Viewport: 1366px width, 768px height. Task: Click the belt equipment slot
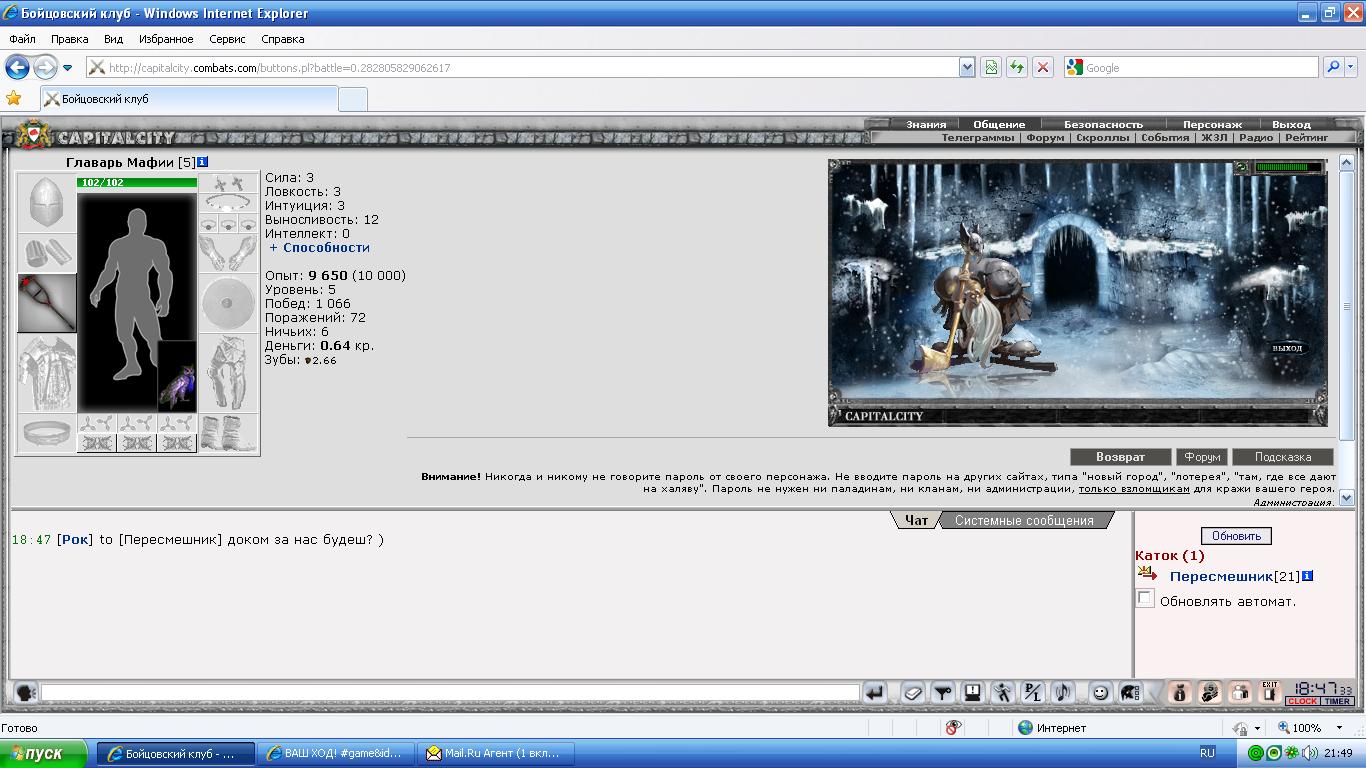46,434
